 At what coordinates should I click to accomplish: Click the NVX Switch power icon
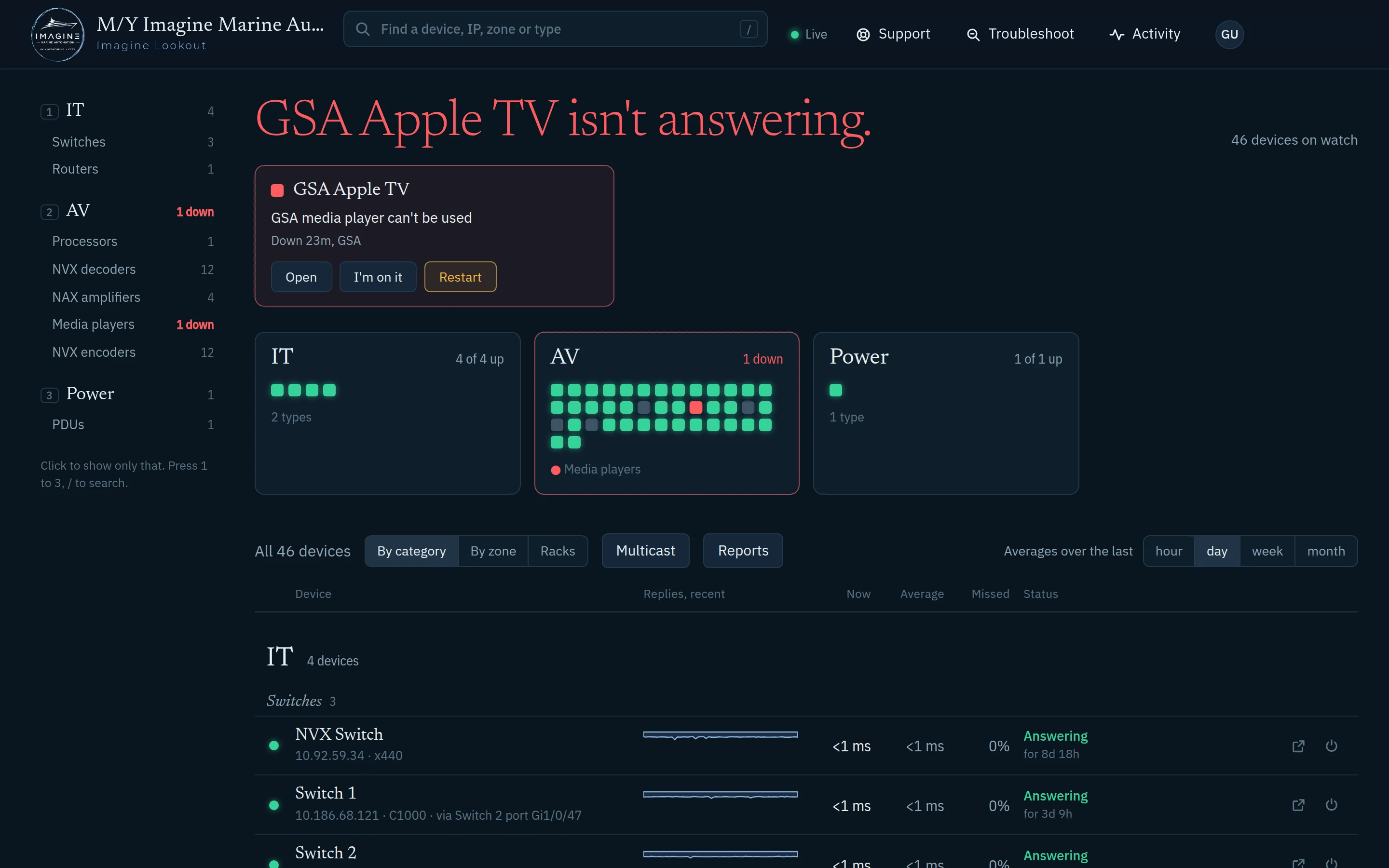point(1332,746)
